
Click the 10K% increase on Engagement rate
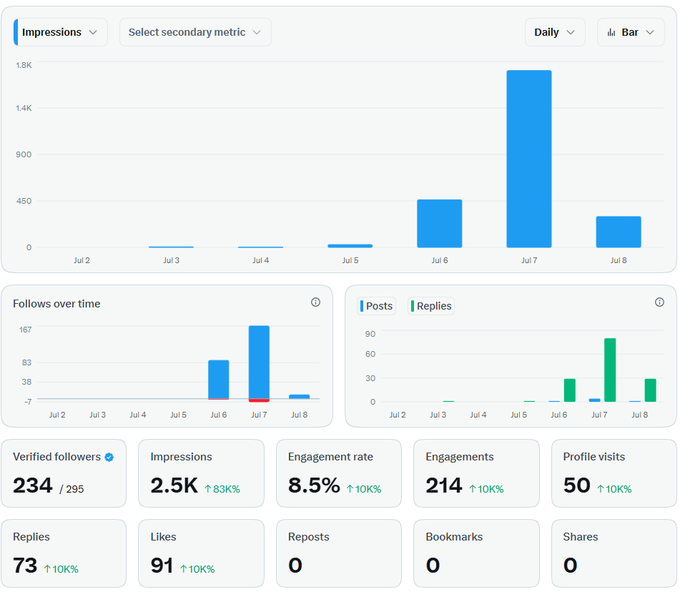tap(363, 489)
